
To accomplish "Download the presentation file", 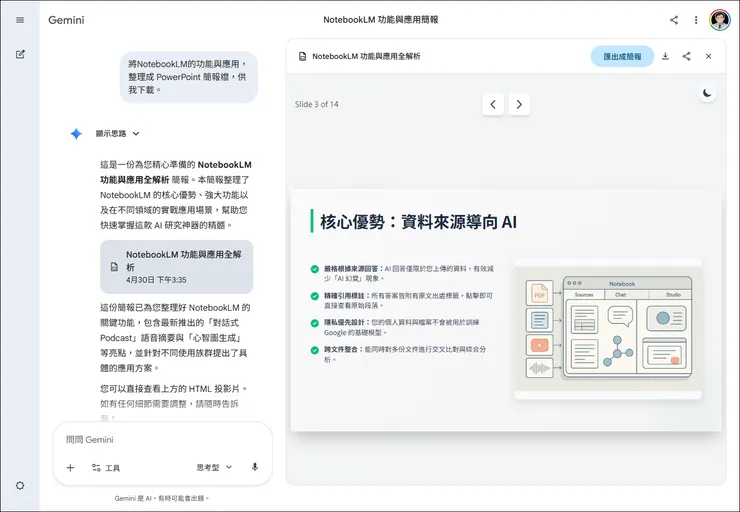I will click(x=665, y=56).
